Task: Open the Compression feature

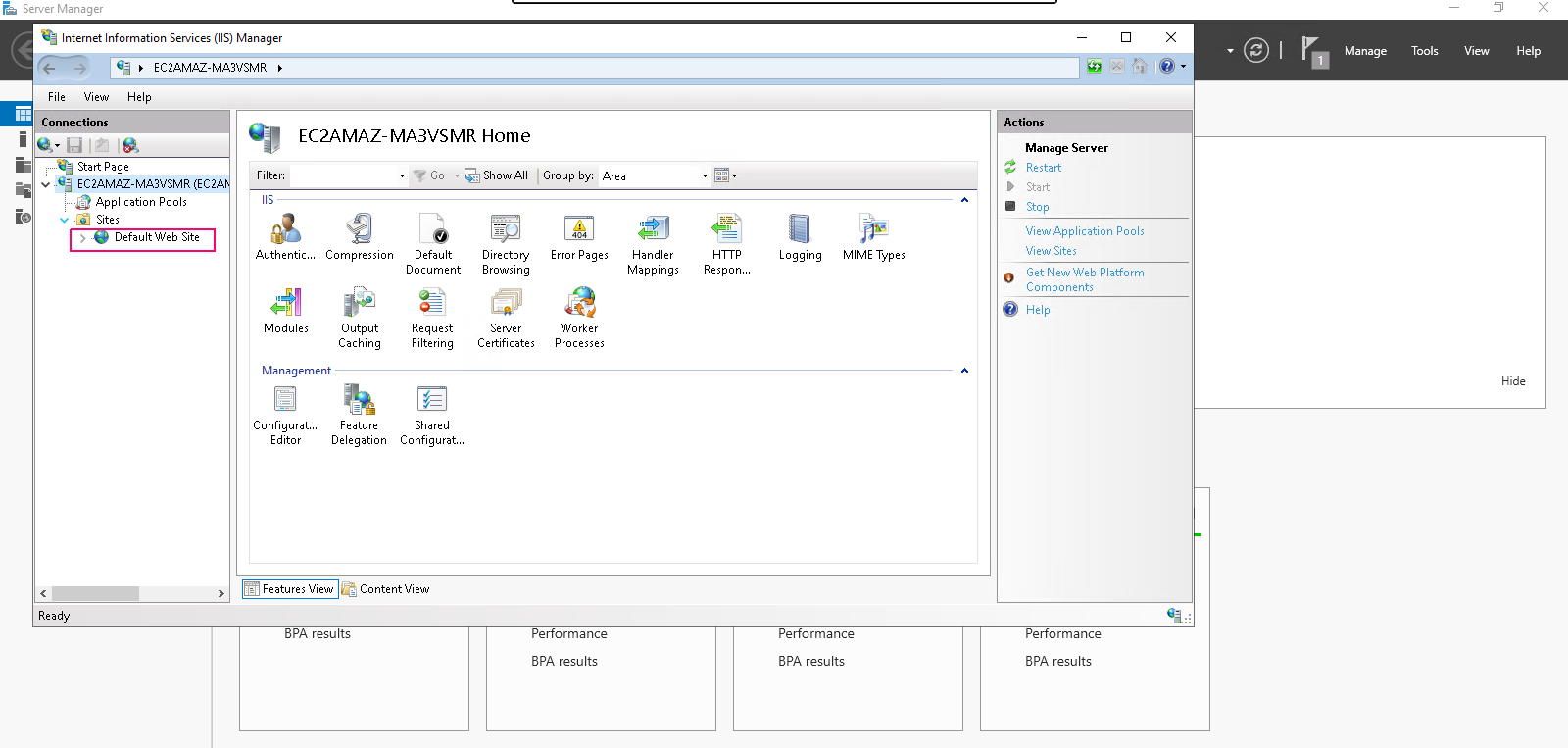Action: 360,237
